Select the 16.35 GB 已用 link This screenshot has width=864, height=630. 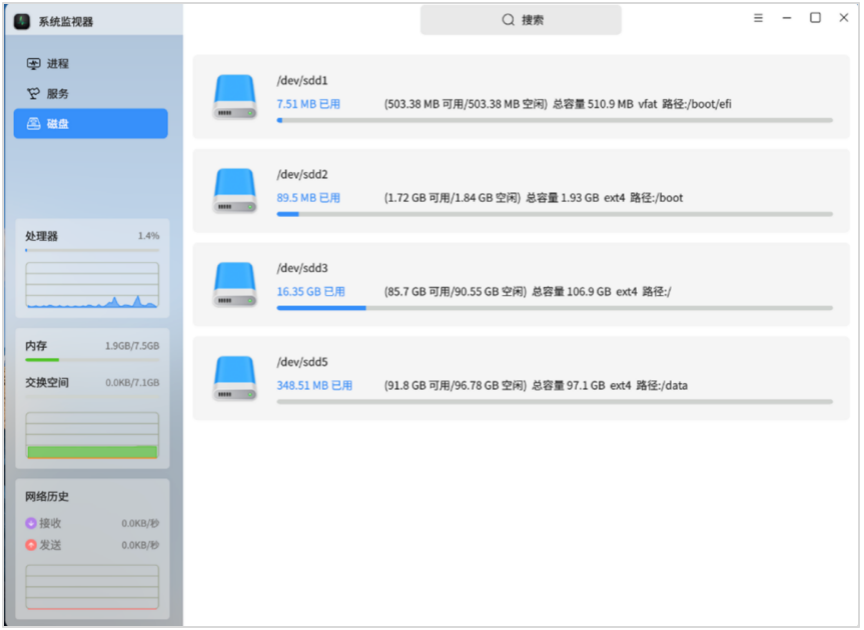[310, 292]
